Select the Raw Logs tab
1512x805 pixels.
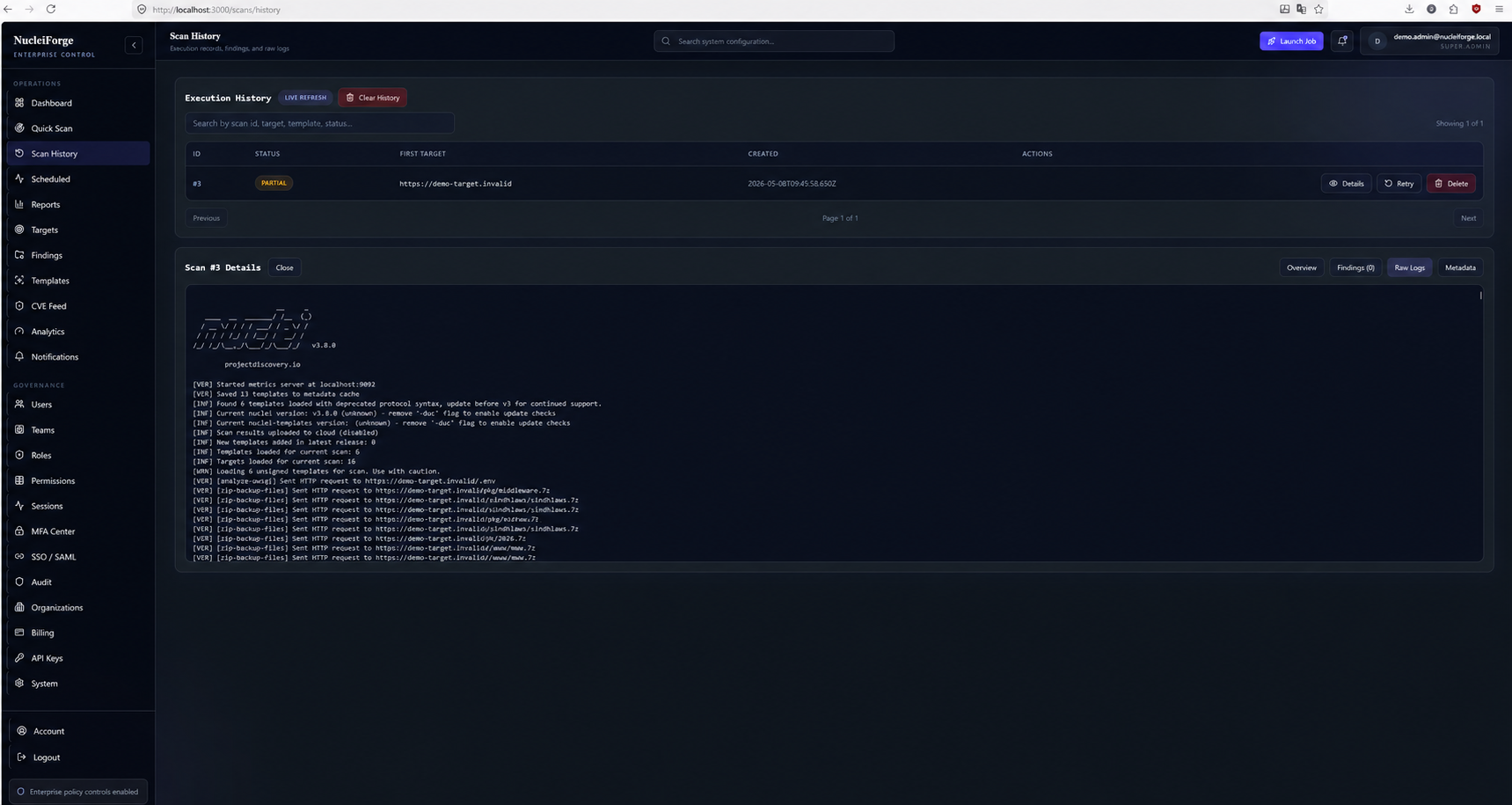pyautogui.click(x=1409, y=267)
